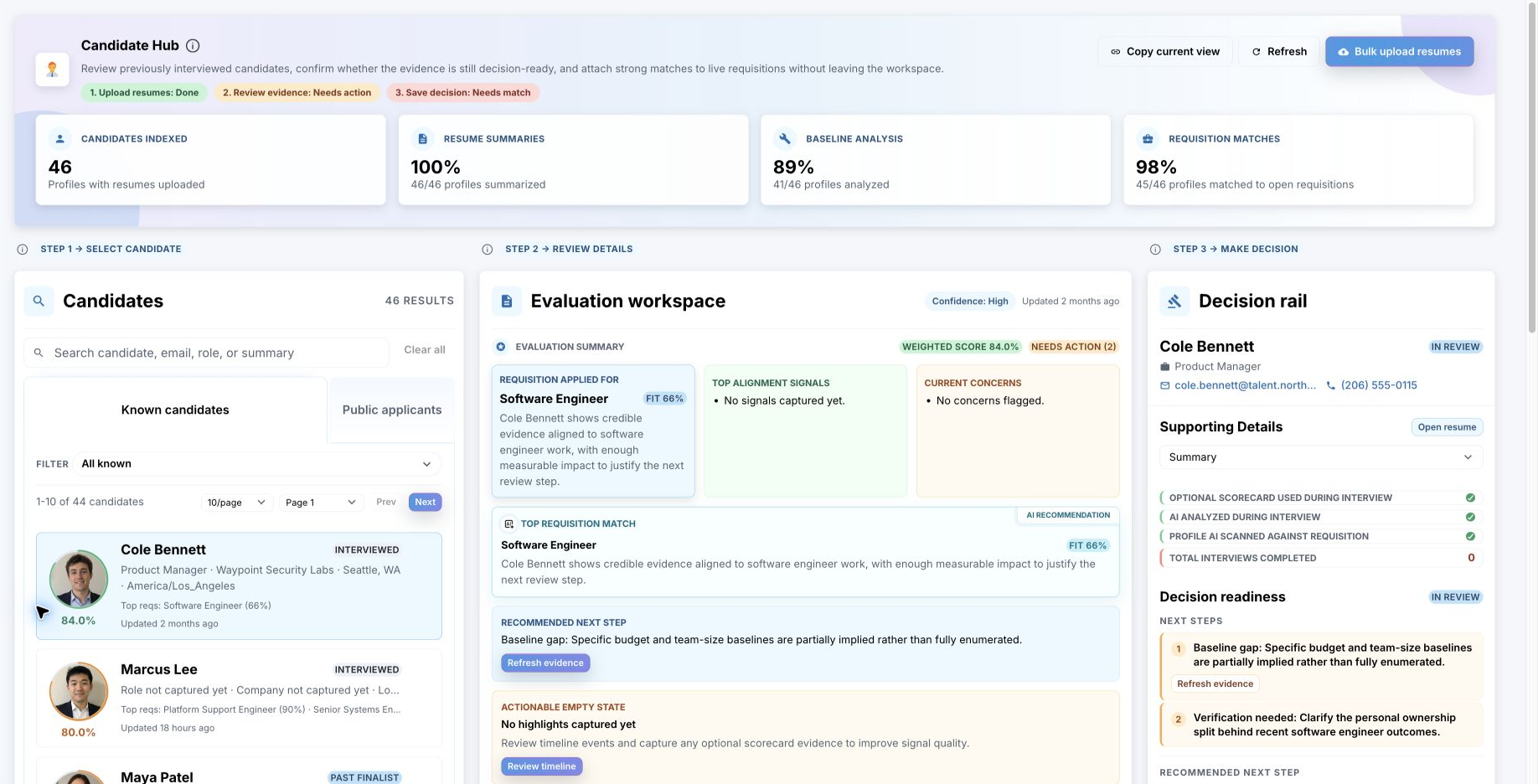Click the Copy current view button
Image resolution: width=1538 pixels, height=784 pixels.
point(1165,51)
